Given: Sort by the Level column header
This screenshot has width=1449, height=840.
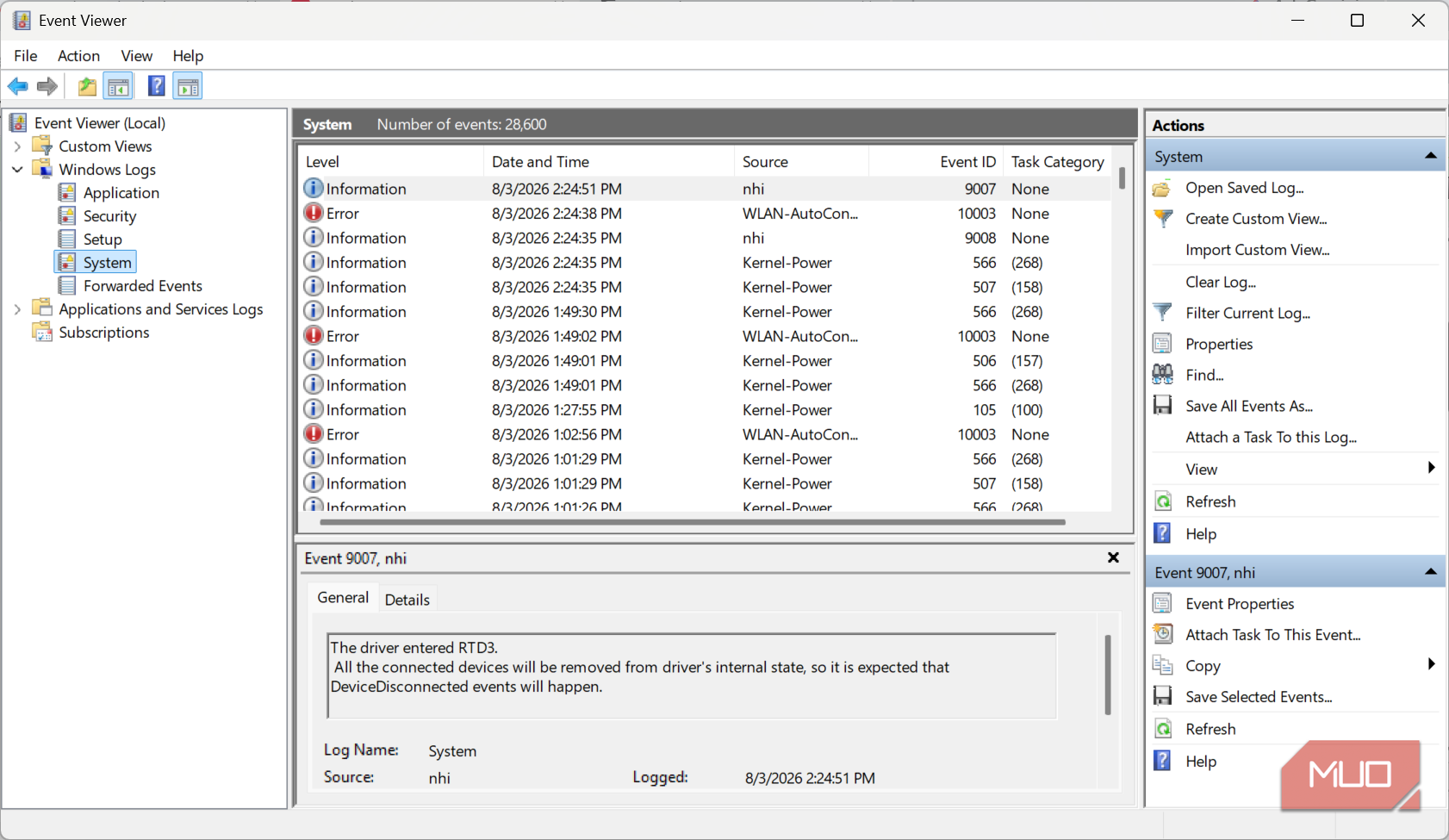Looking at the screenshot, I should point(391,162).
